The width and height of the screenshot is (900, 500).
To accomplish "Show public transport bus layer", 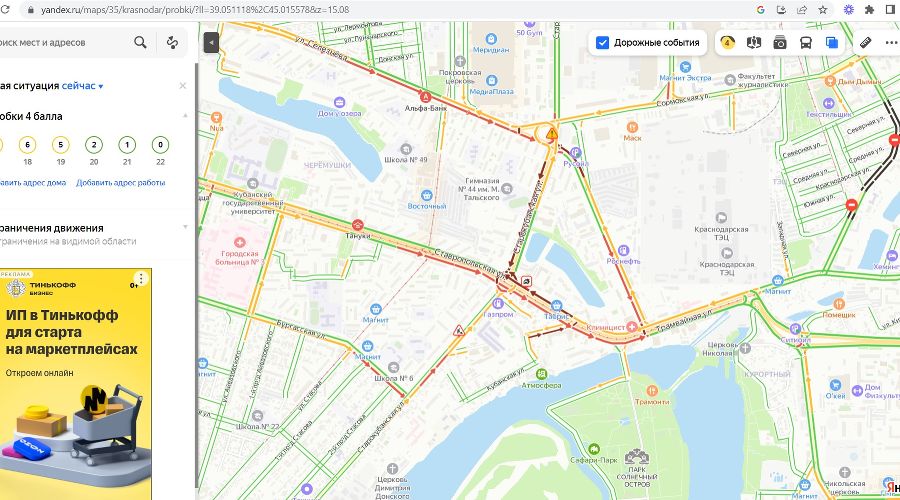I will tap(806, 42).
